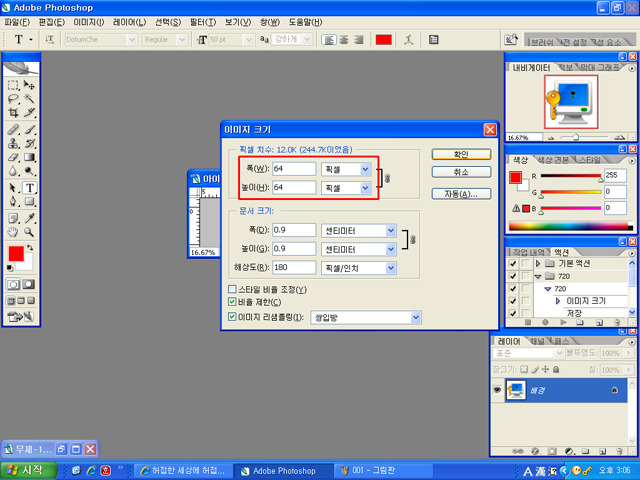Select the History Brush tool

pyautogui.click(x=29, y=144)
